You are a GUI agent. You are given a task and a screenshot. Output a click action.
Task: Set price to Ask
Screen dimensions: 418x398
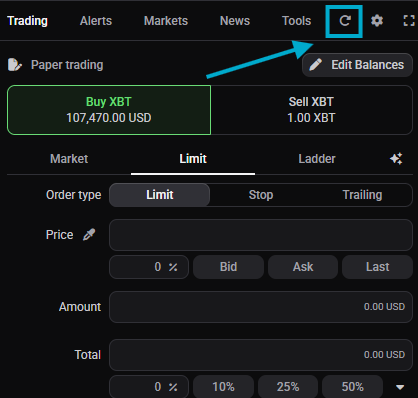click(303, 267)
